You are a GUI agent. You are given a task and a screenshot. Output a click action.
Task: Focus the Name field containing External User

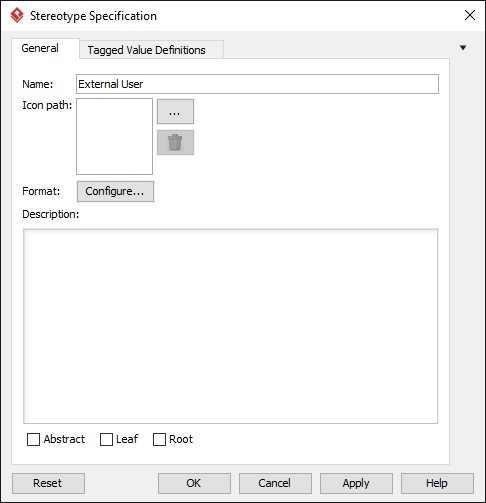257,84
